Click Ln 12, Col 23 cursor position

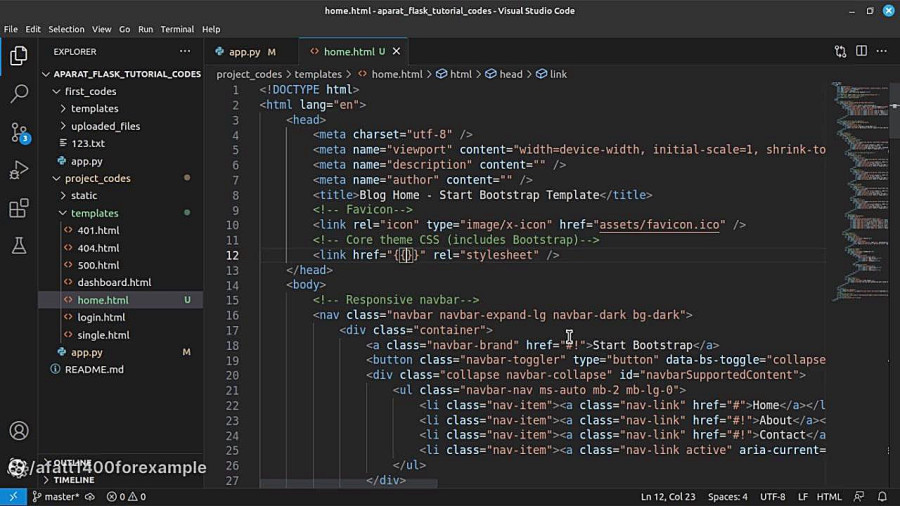click(x=668, y=497)
